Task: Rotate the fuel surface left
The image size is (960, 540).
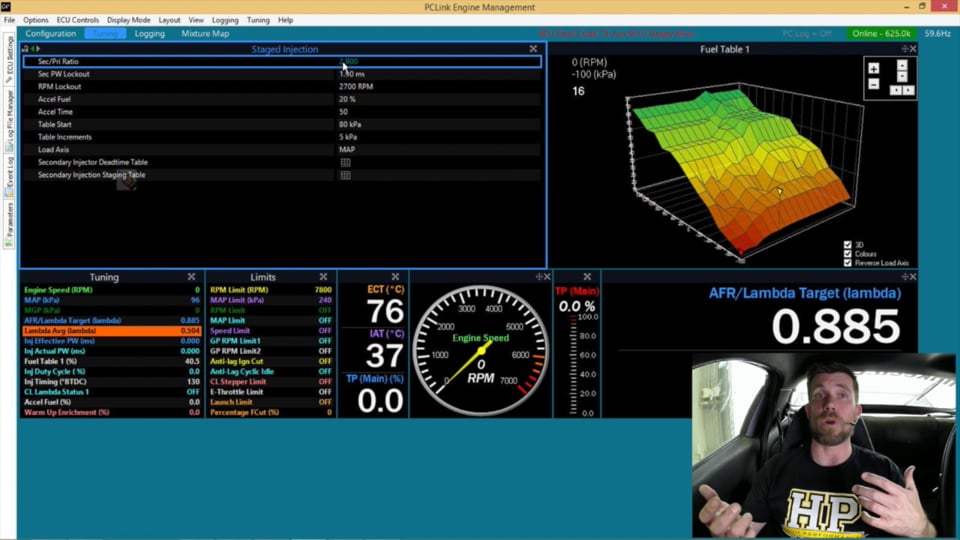Action: [x=896, y=90]
